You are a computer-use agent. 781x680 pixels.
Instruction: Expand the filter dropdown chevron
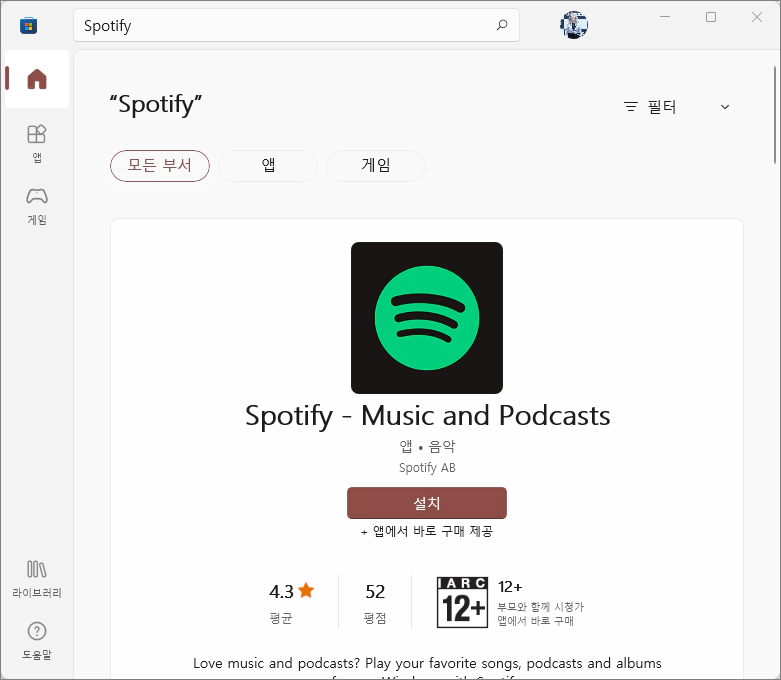coord(725,107)
